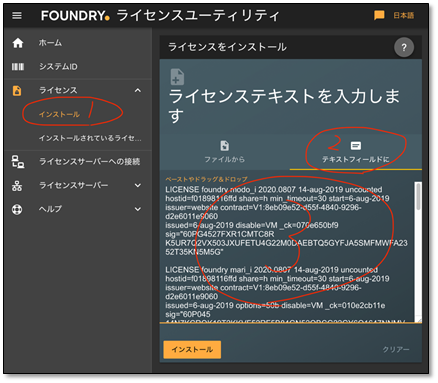Open the システムID page
This screenshot has width=438, height=383.
(x=58, y=67)
